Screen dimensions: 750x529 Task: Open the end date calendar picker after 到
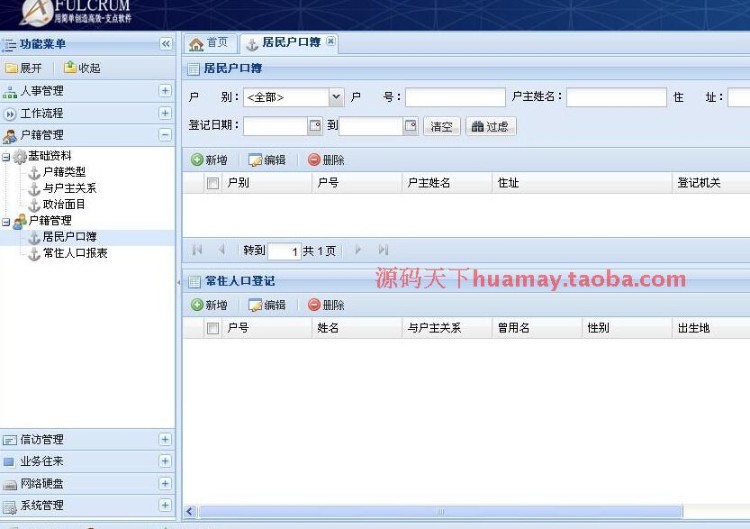(x=410, y=126)
